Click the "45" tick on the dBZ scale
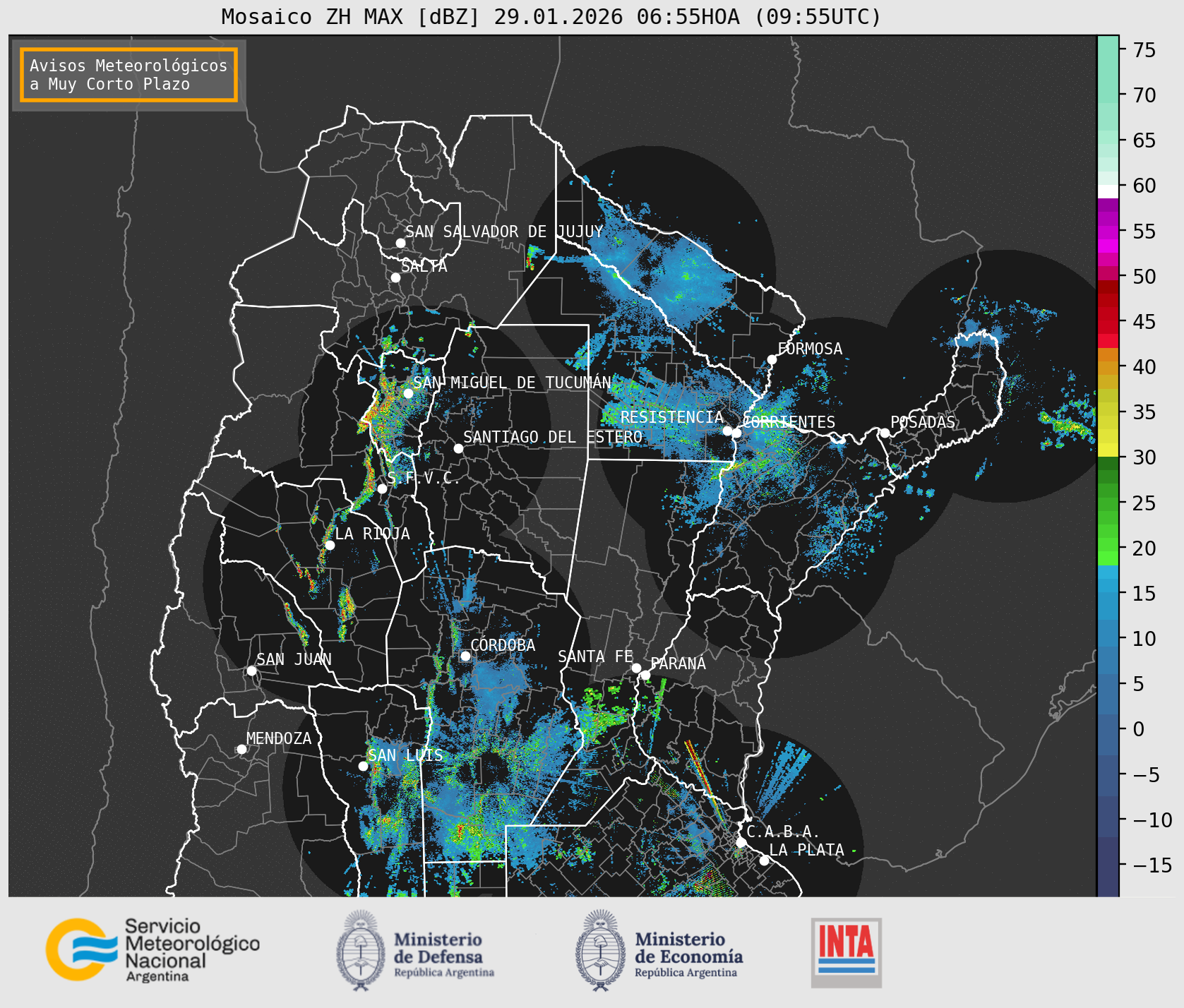The width and height of the screenshot is (1184, 1008). click(x=1144, y=322)
